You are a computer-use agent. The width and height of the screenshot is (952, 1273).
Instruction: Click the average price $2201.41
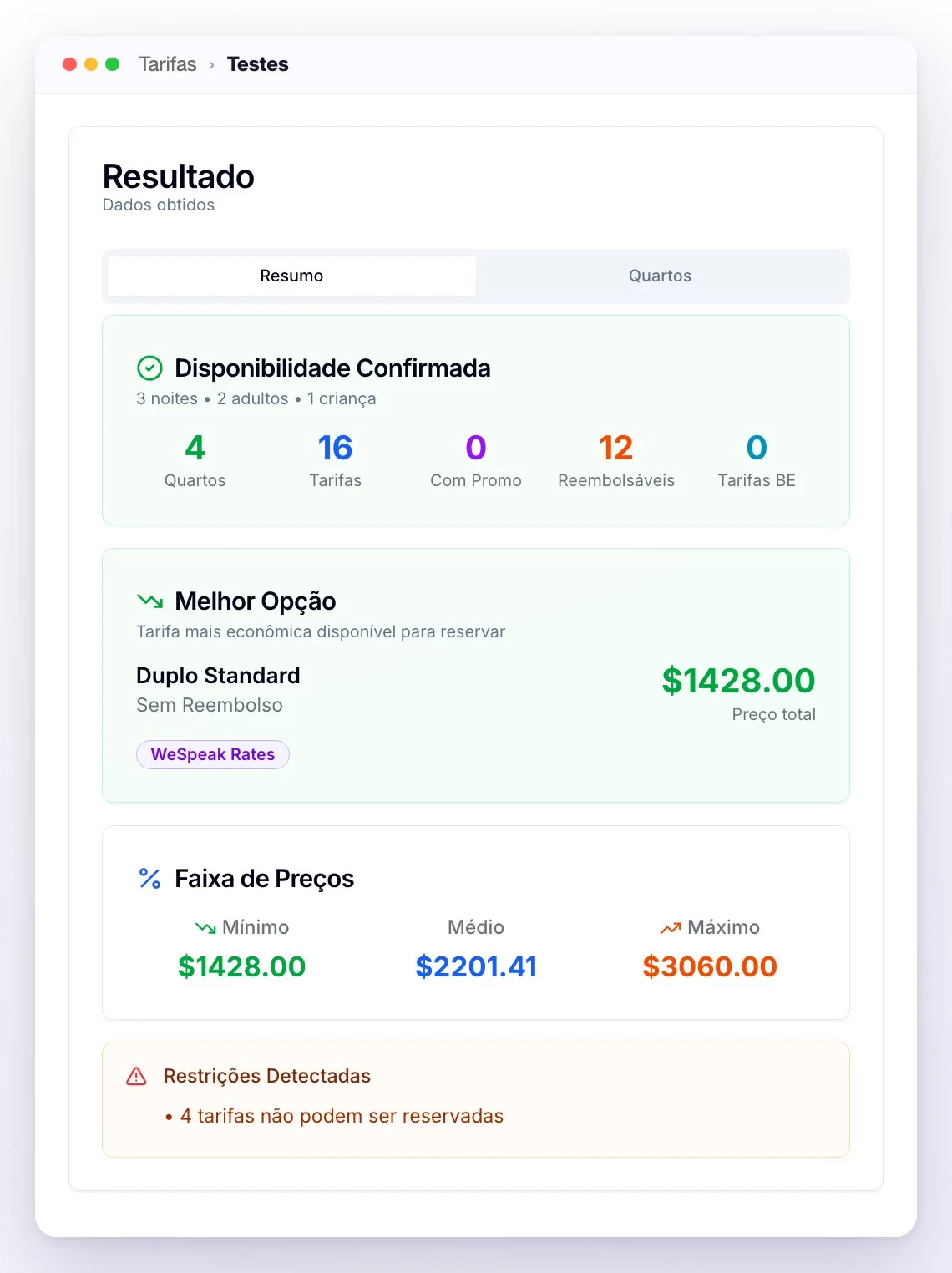pos(476,966)
